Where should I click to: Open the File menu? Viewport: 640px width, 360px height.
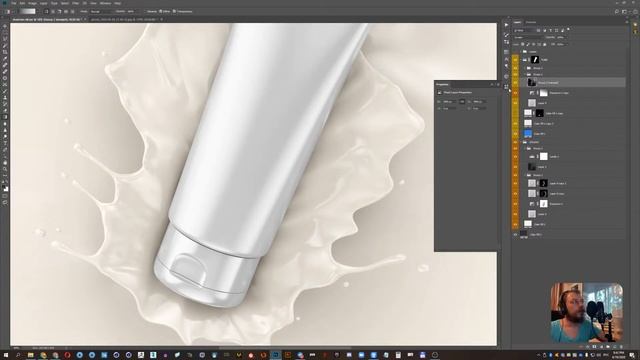point(13,3)
